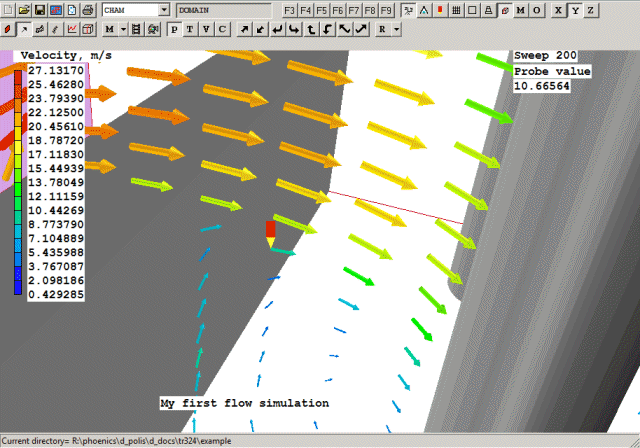640x448 pixels.
Task: Toggle the Y plane button
Action: 574,9
